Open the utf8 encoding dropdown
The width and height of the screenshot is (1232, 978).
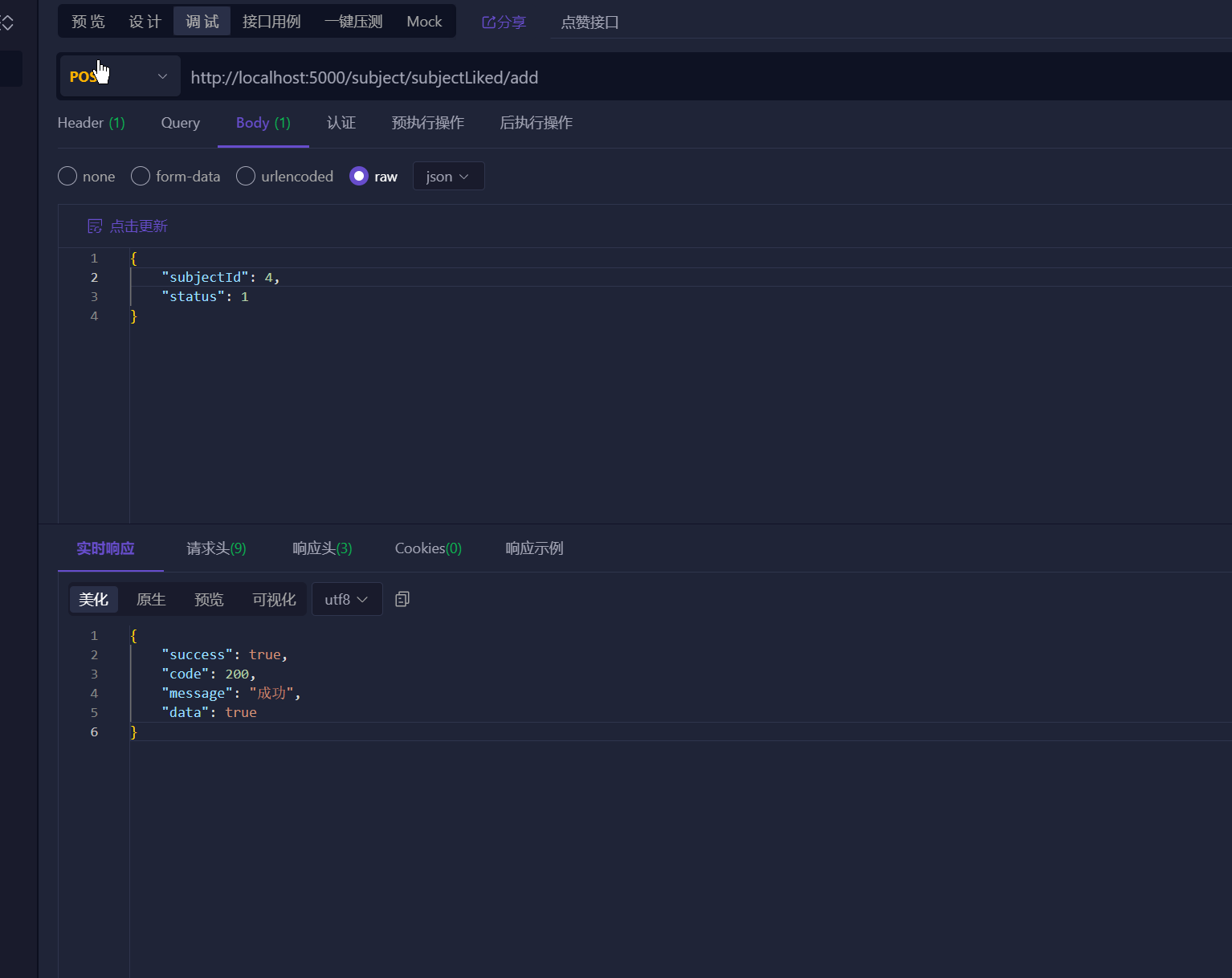[x=347, y=599]
